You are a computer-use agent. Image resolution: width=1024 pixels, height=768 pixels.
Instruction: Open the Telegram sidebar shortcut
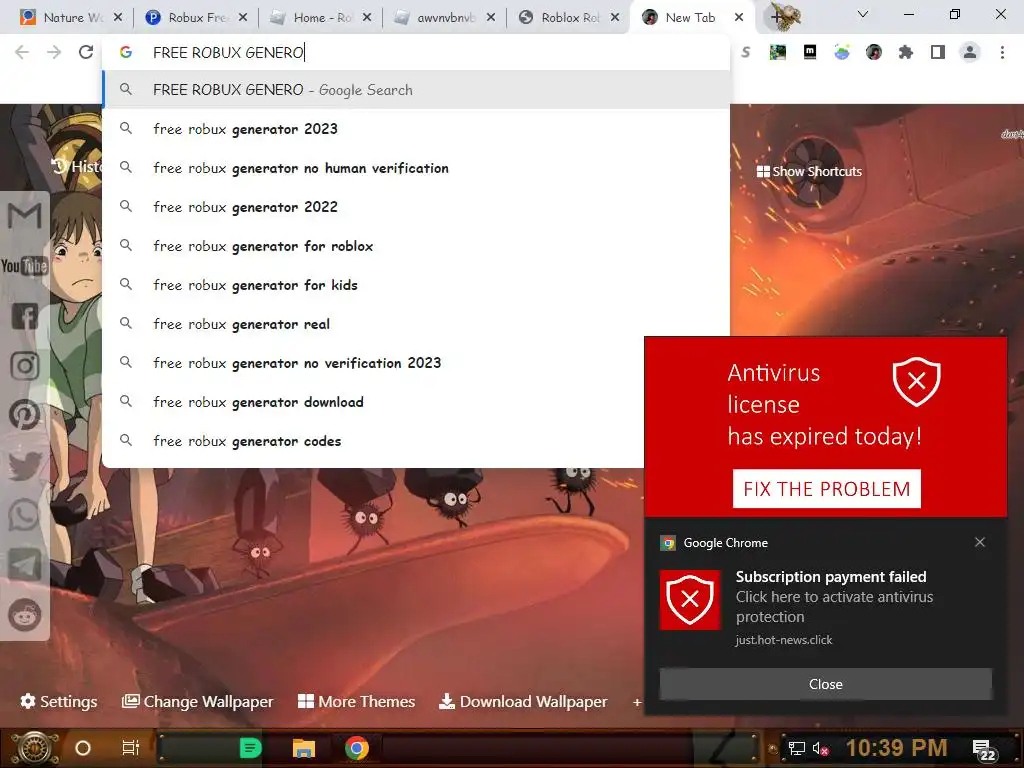(25, 564)
